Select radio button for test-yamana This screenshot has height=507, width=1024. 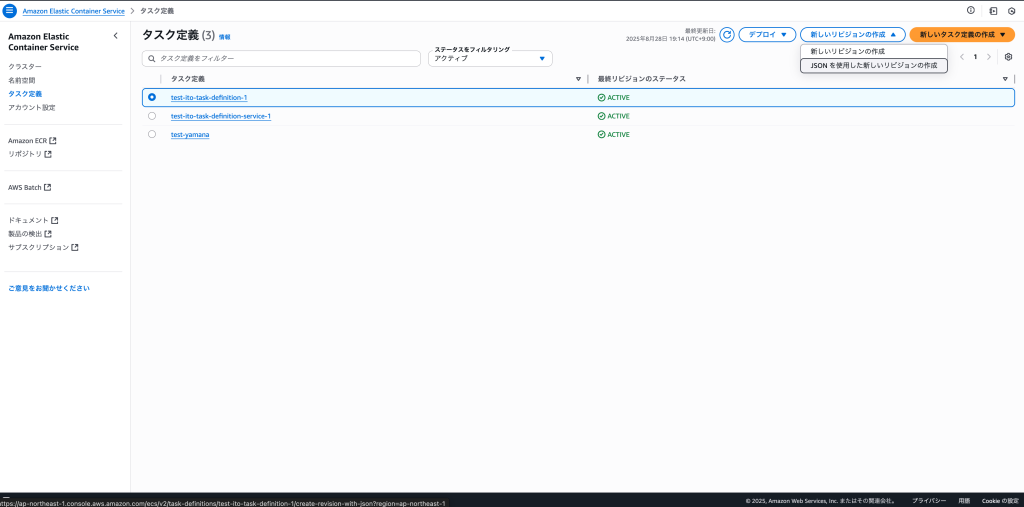tap(152, 134)
